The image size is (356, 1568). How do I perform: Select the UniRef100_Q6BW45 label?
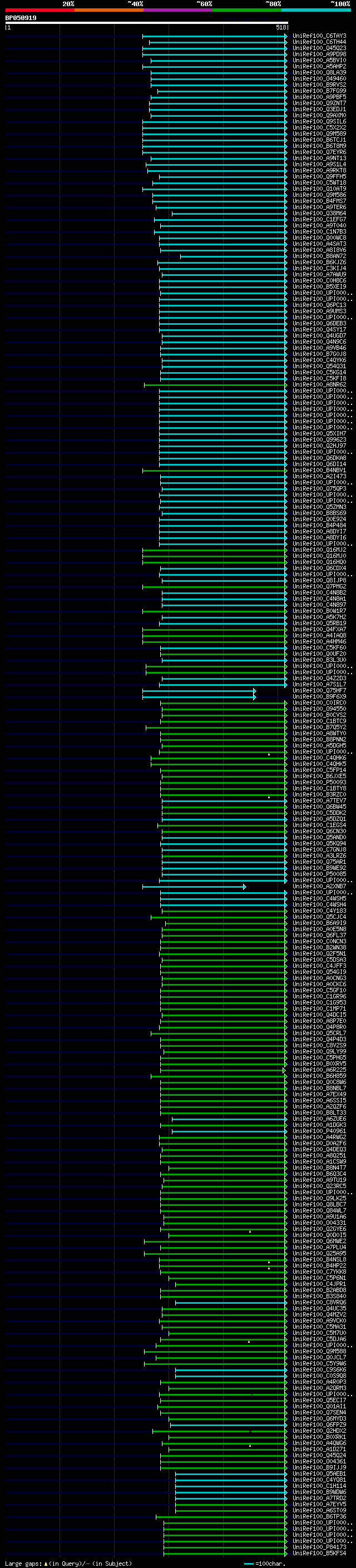click(319, 807)
